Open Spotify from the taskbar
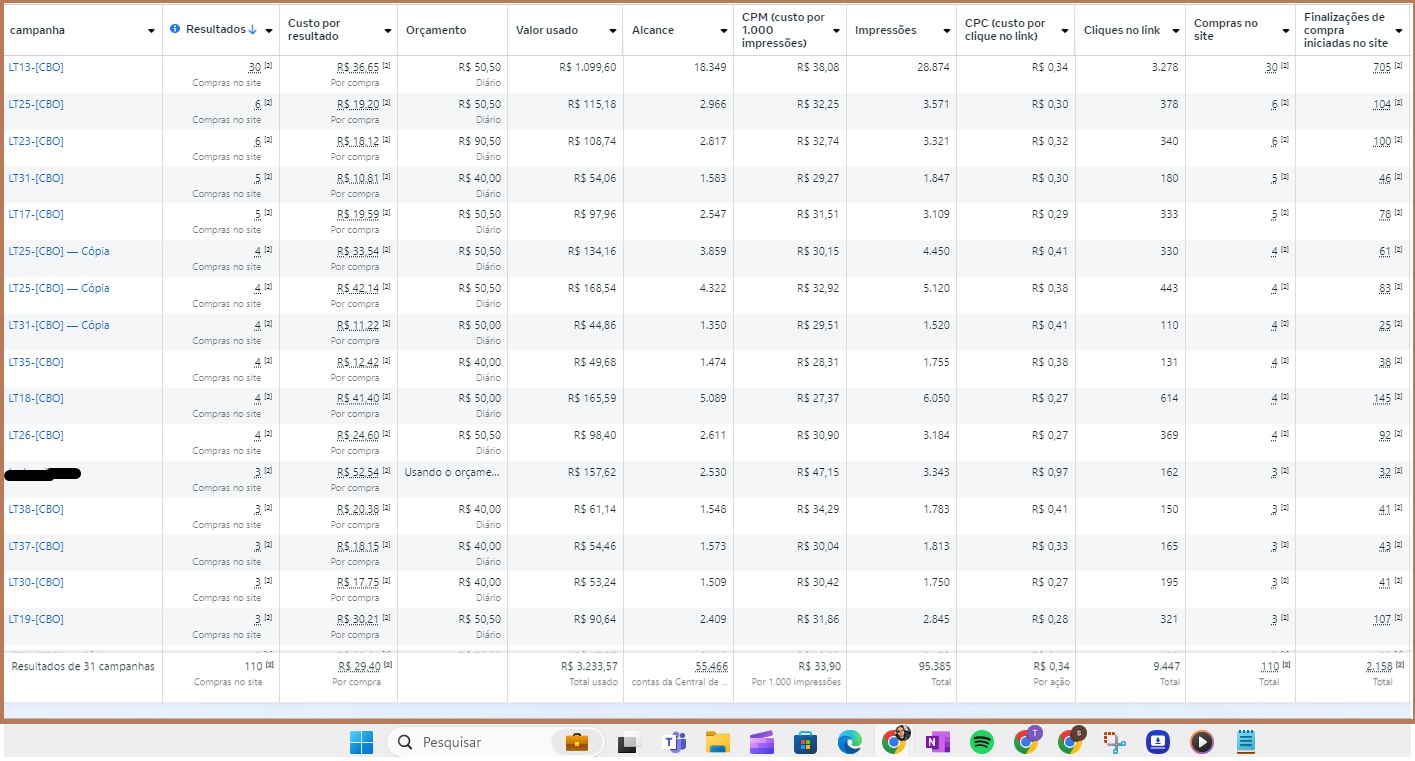 pyautogui.click(x=982, y=742)
